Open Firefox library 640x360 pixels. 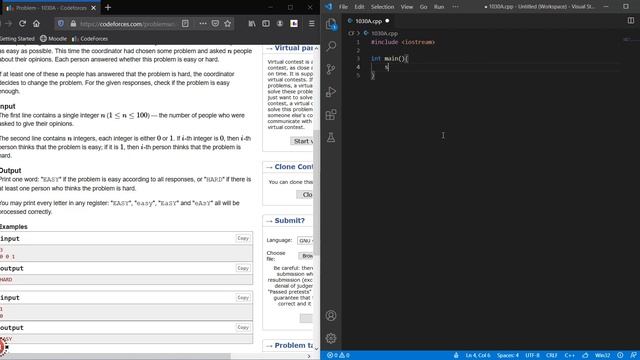coord(252,24)
